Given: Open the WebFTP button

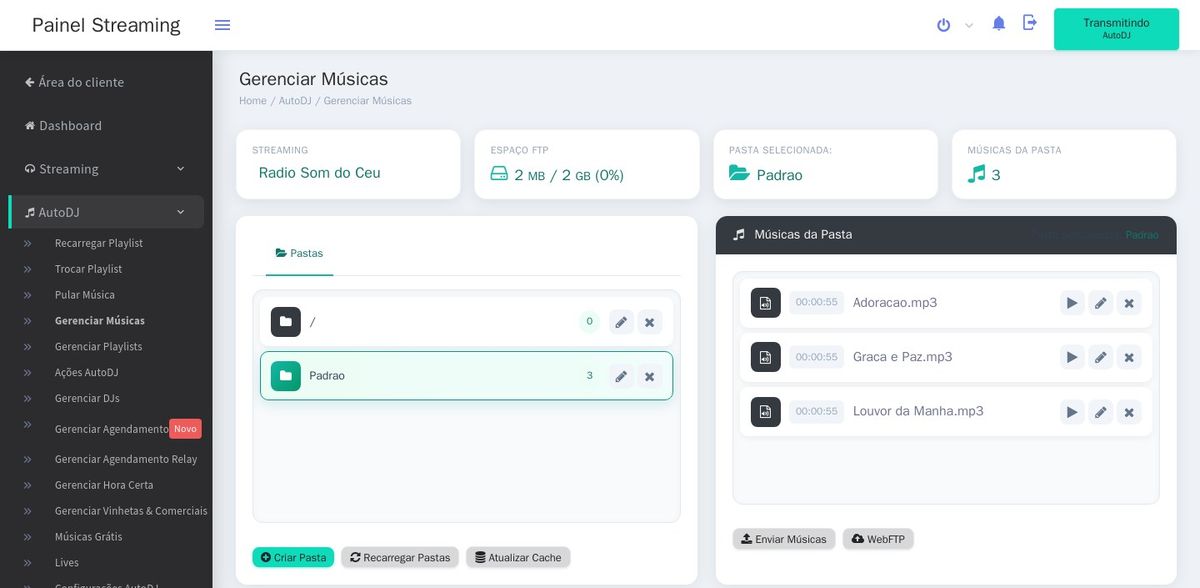Looking at the screenshot, I should click(878, 539).
